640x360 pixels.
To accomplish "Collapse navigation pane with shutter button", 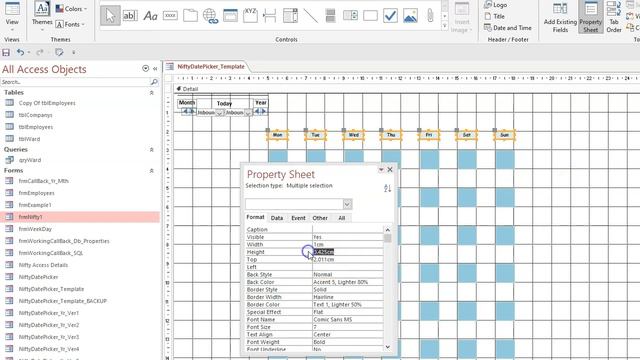I will 155,69.
